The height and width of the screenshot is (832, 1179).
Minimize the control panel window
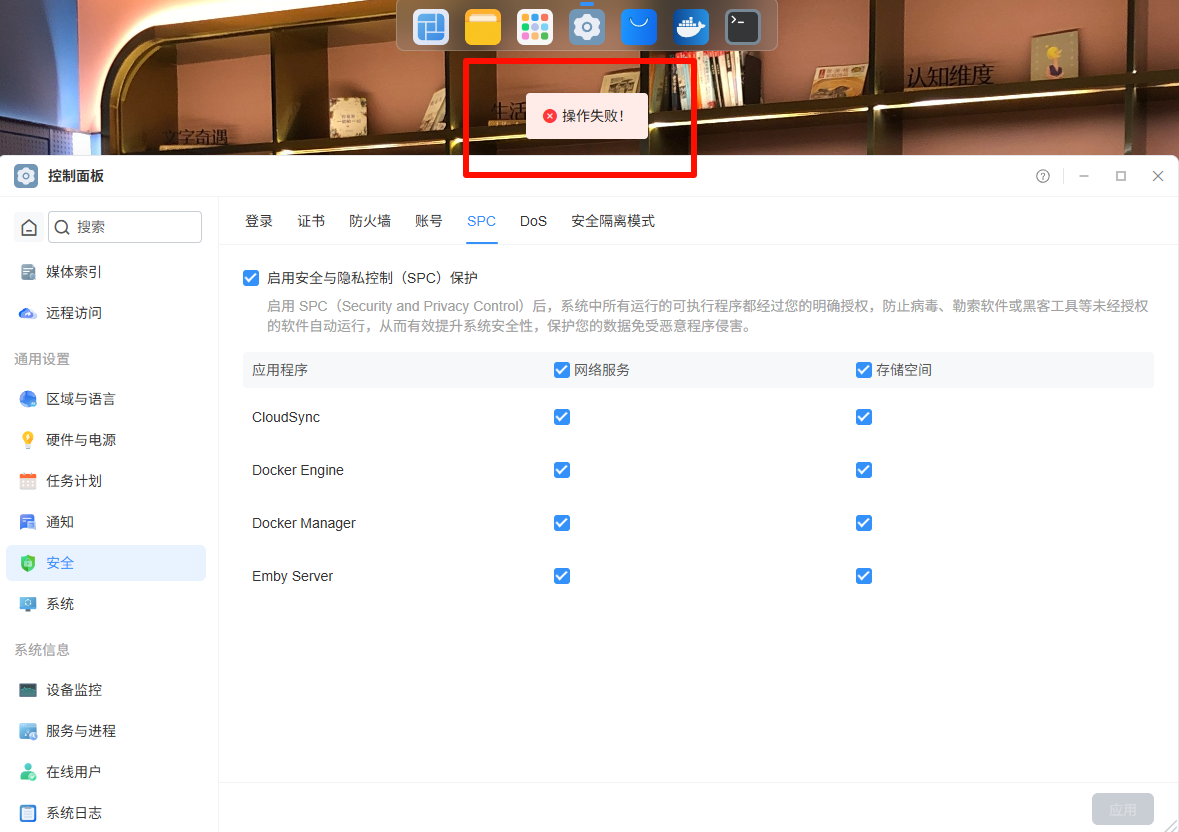(1084, 176)
